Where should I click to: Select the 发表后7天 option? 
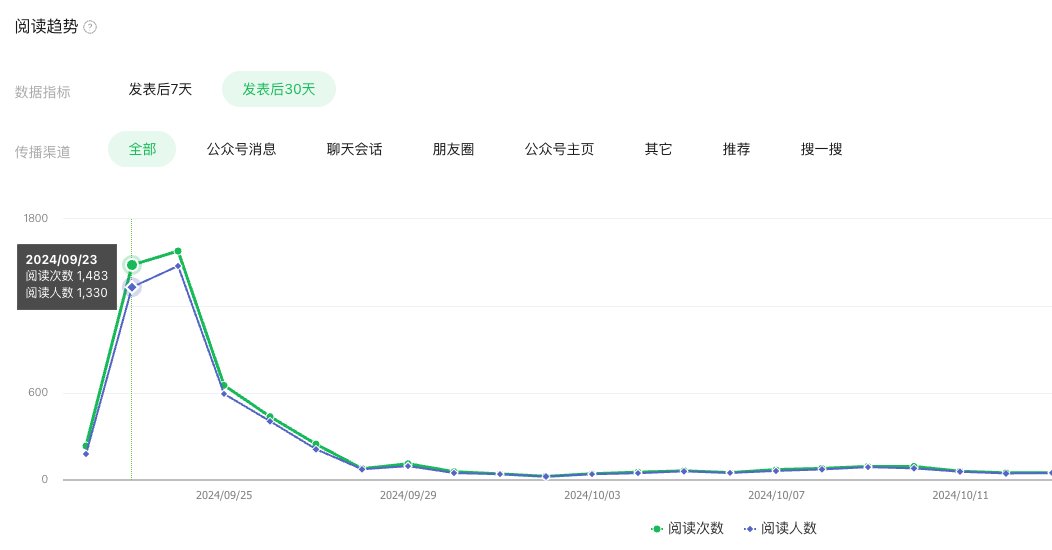pos(160,89)
